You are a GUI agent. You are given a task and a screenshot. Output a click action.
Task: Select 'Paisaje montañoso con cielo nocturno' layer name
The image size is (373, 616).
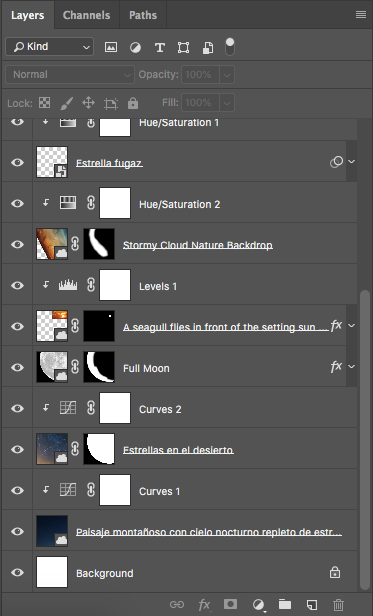pos(209,532)
